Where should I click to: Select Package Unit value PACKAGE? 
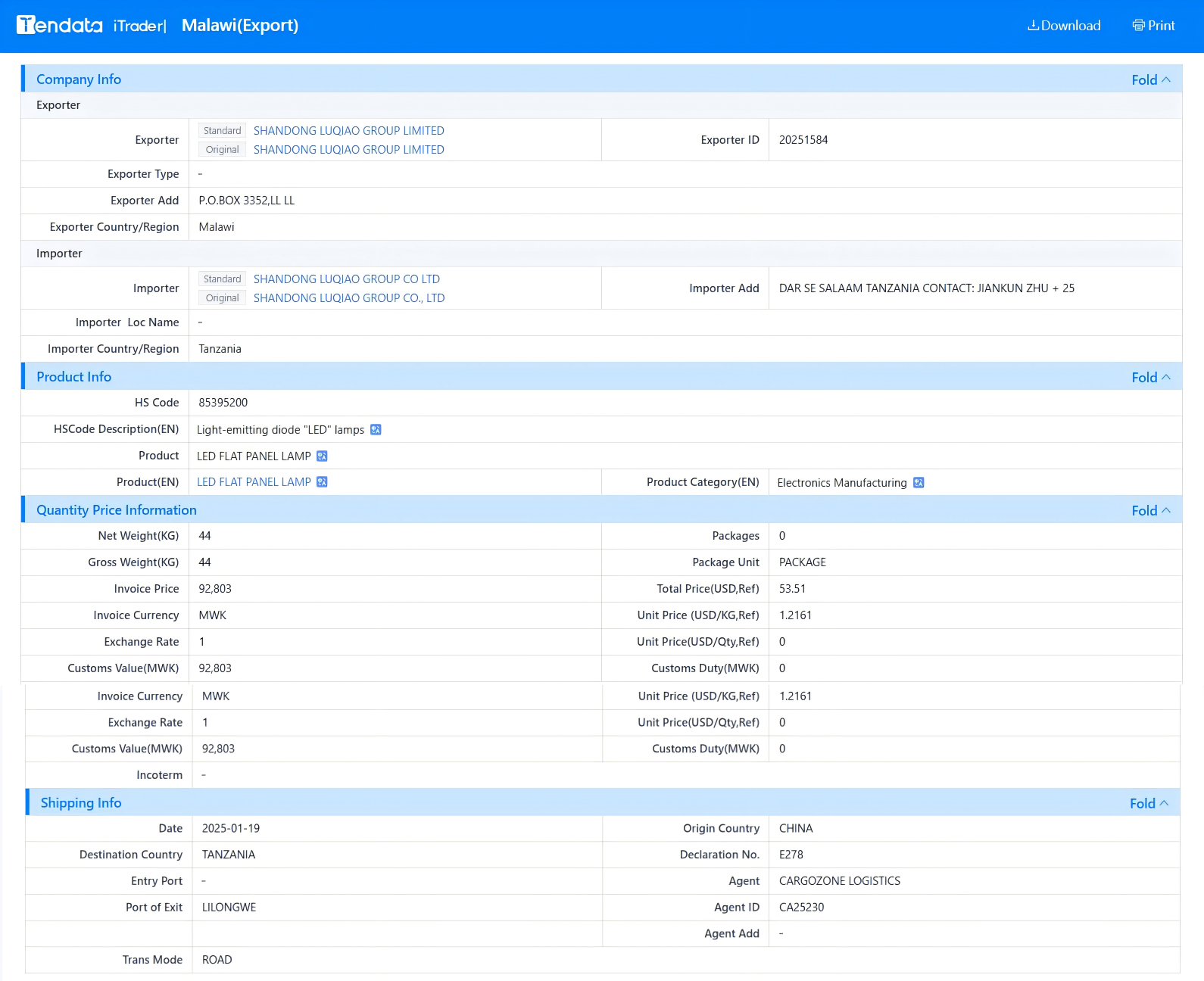click(x=803, y=562)
